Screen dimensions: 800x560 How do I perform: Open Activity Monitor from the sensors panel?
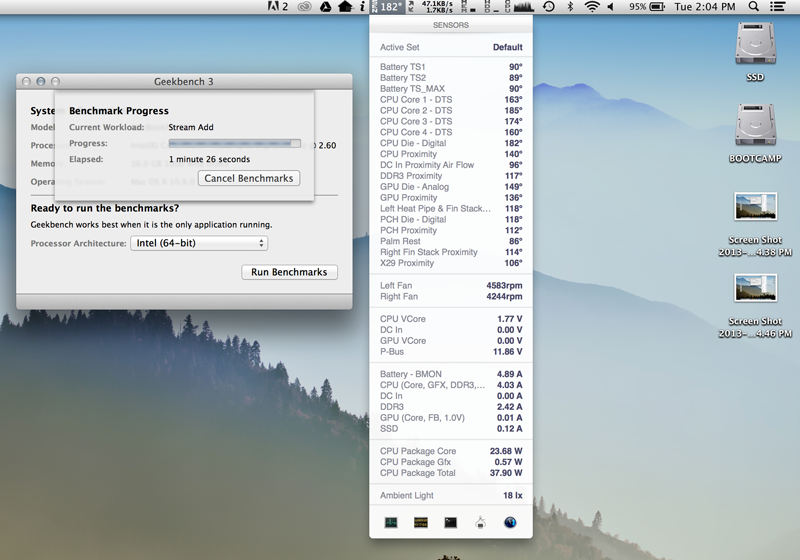[x=391, y=522]
